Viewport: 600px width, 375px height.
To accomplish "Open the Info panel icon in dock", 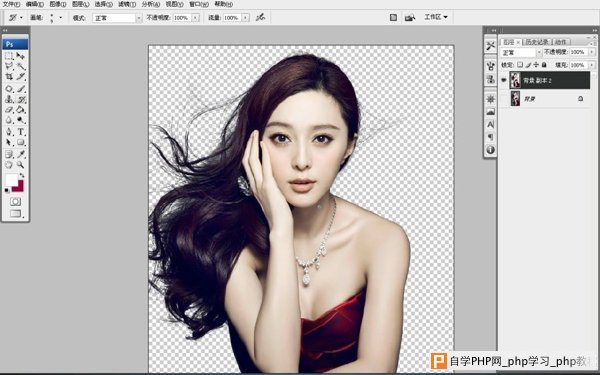I will pos(491,150).
